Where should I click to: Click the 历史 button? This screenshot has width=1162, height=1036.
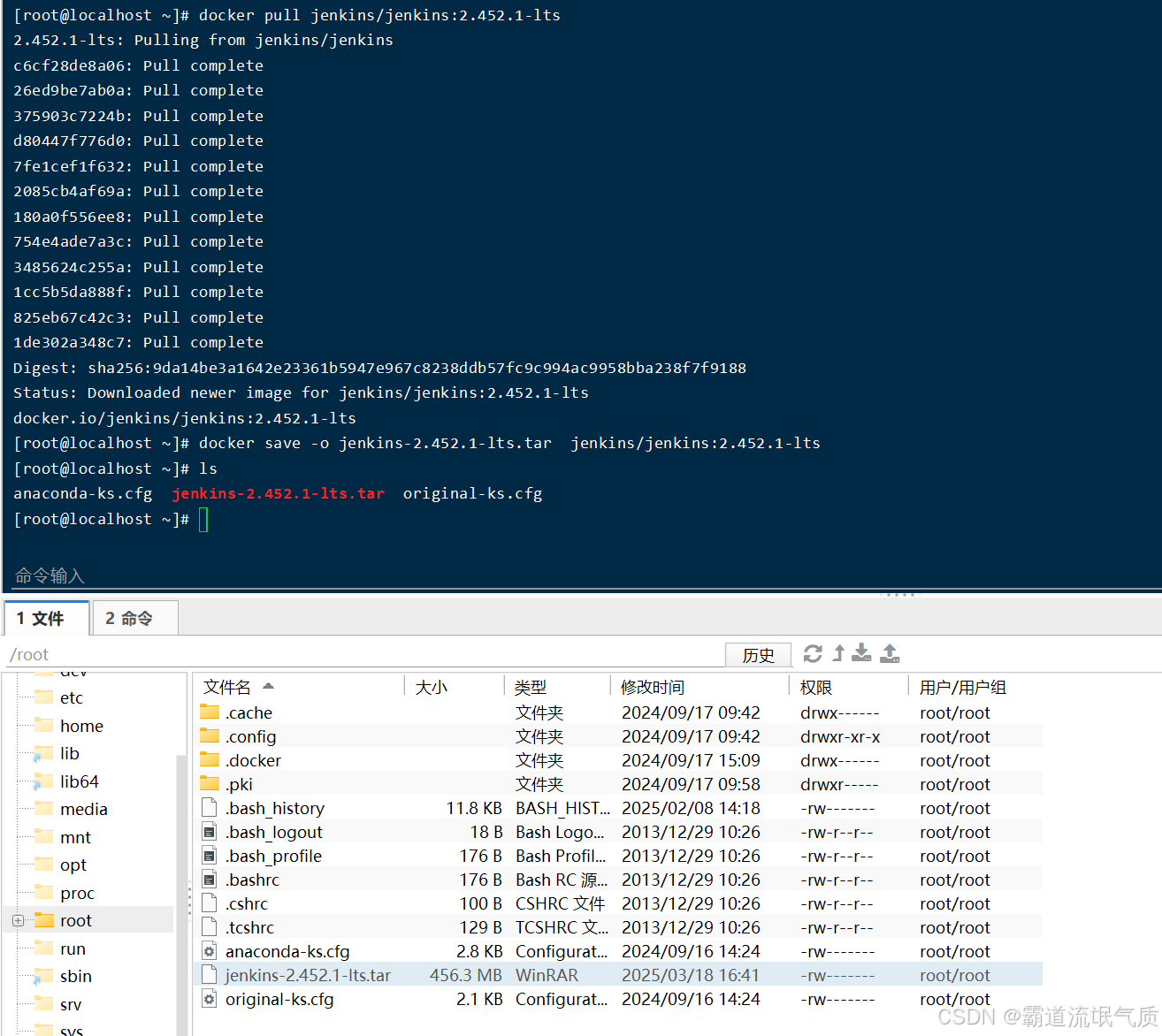coord(758,654)
